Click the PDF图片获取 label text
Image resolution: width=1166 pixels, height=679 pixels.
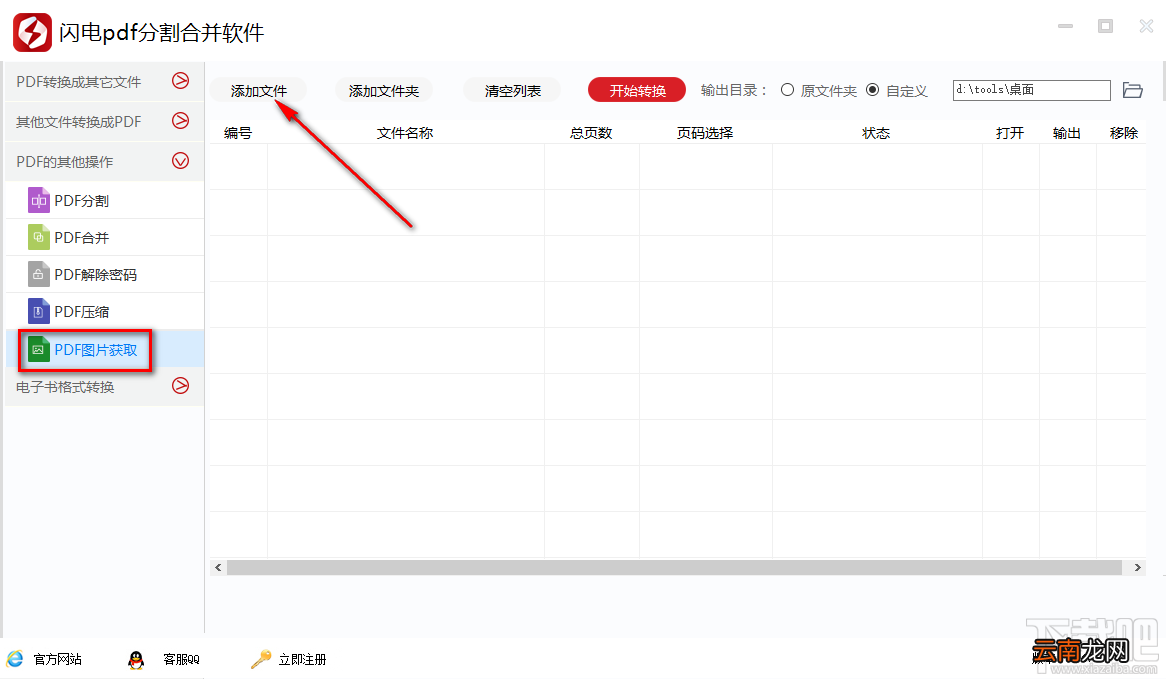[95, 350]
